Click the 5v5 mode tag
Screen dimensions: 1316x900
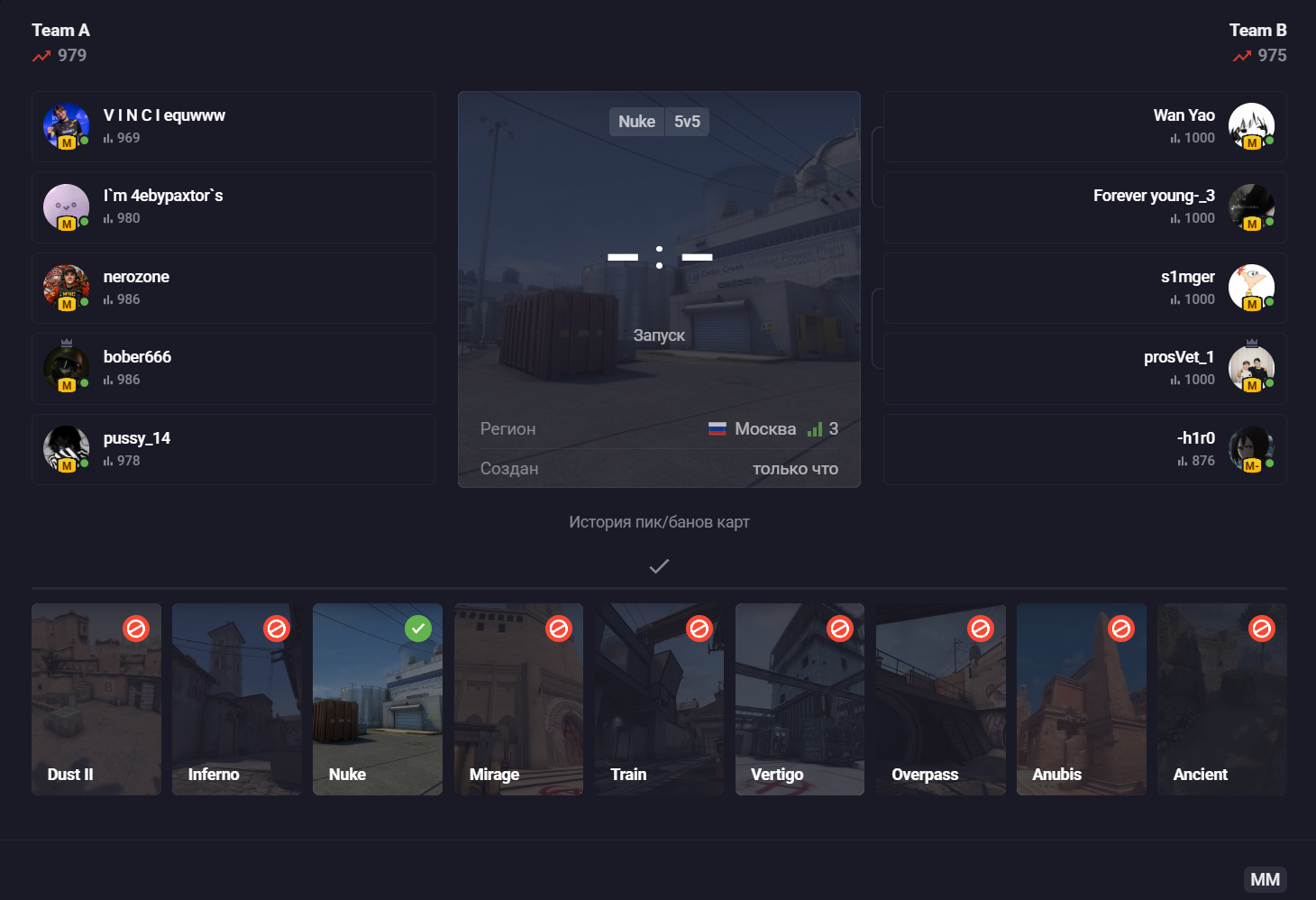[x=687, y=122]
